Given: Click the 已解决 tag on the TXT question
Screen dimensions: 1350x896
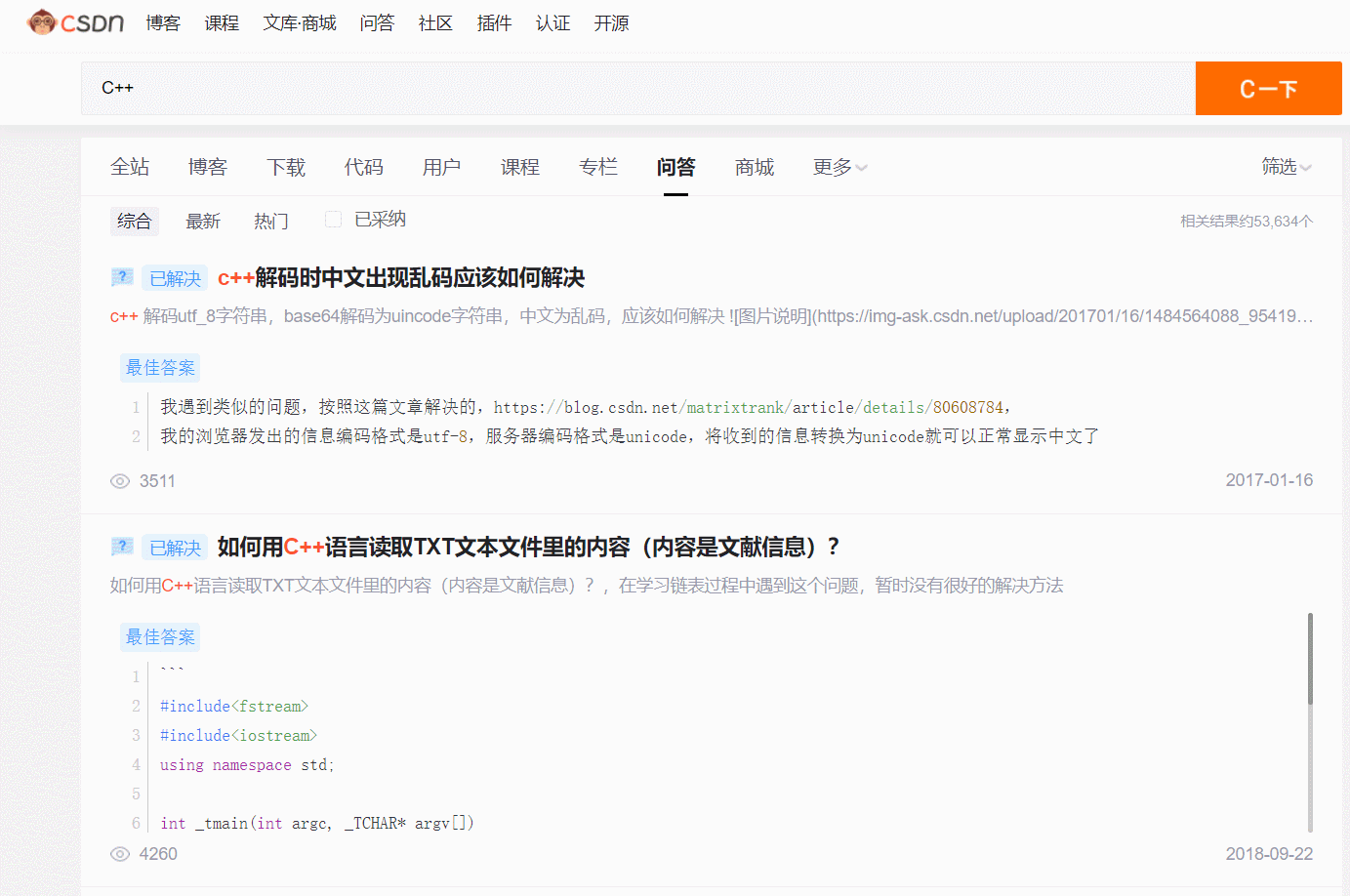Looking at the screenshot, I should pos(175,548).
